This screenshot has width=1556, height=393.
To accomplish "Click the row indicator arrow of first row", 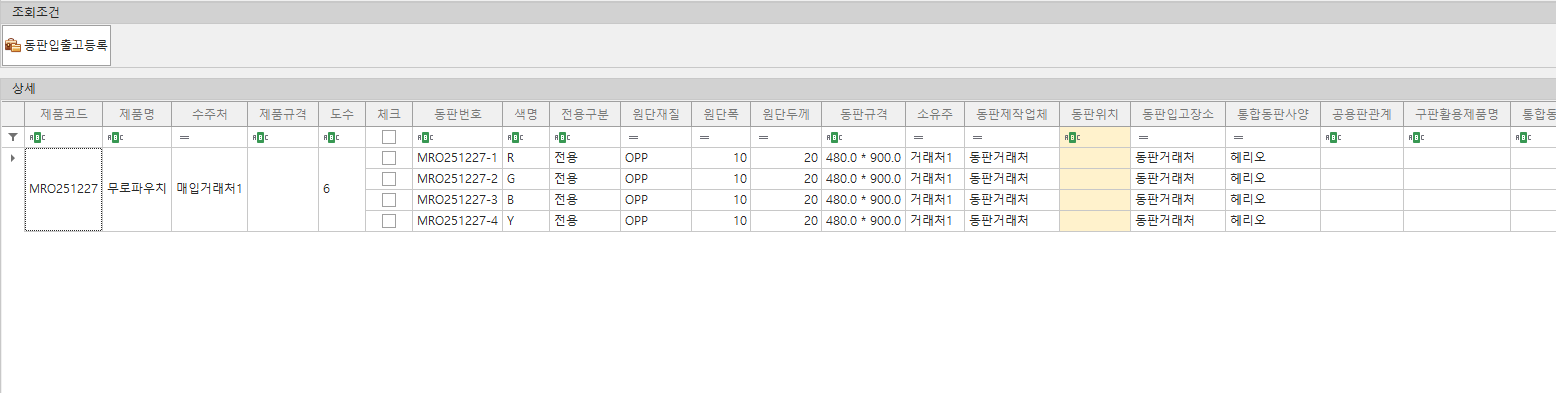I will pos(12,158).
